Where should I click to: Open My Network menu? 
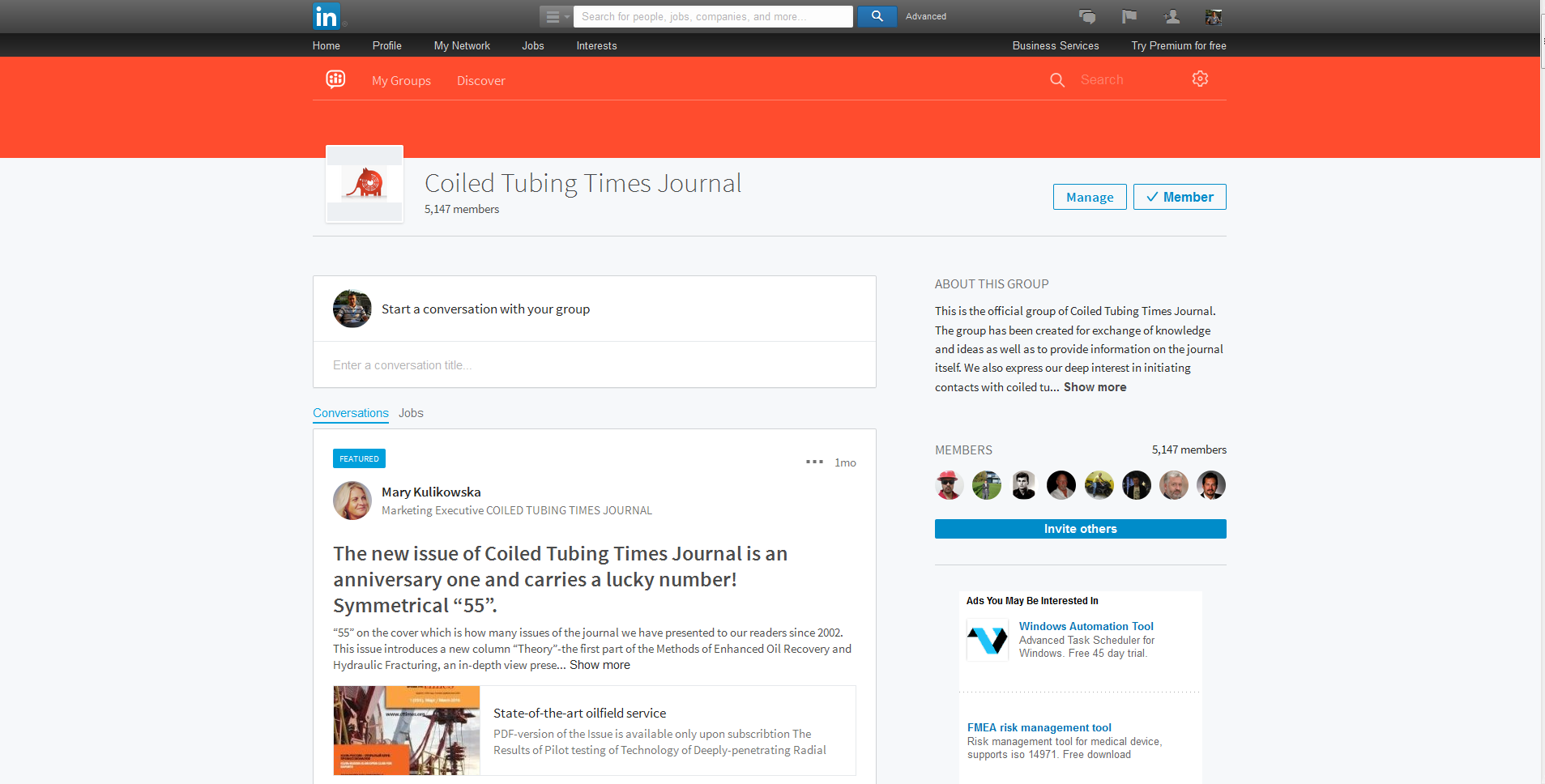(x=462, y=45)
